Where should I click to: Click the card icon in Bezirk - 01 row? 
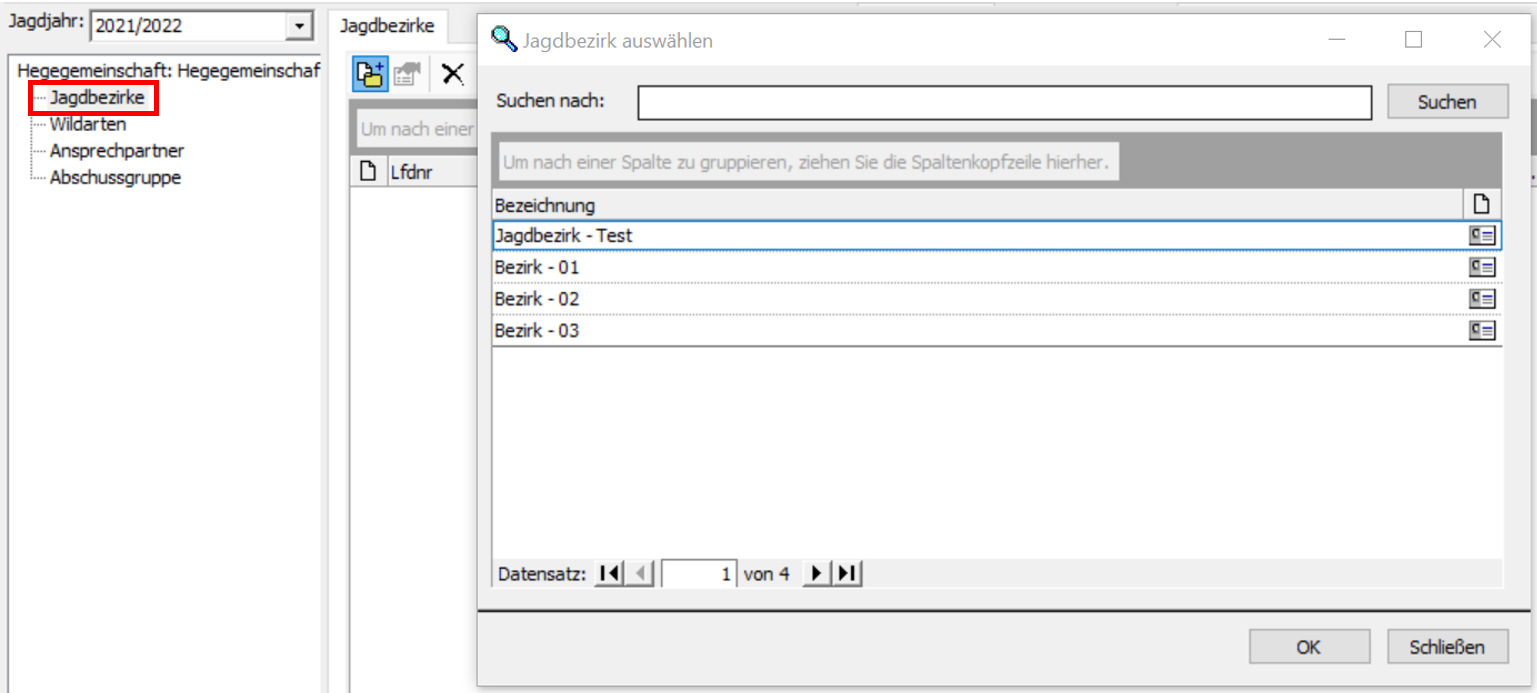point(1481,268)
